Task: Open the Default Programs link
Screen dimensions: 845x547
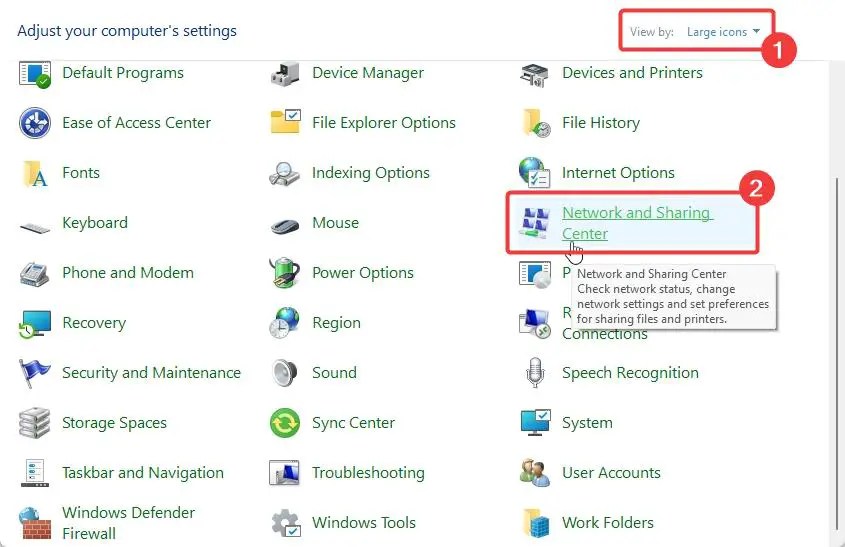Action: (x=123, y=73)
